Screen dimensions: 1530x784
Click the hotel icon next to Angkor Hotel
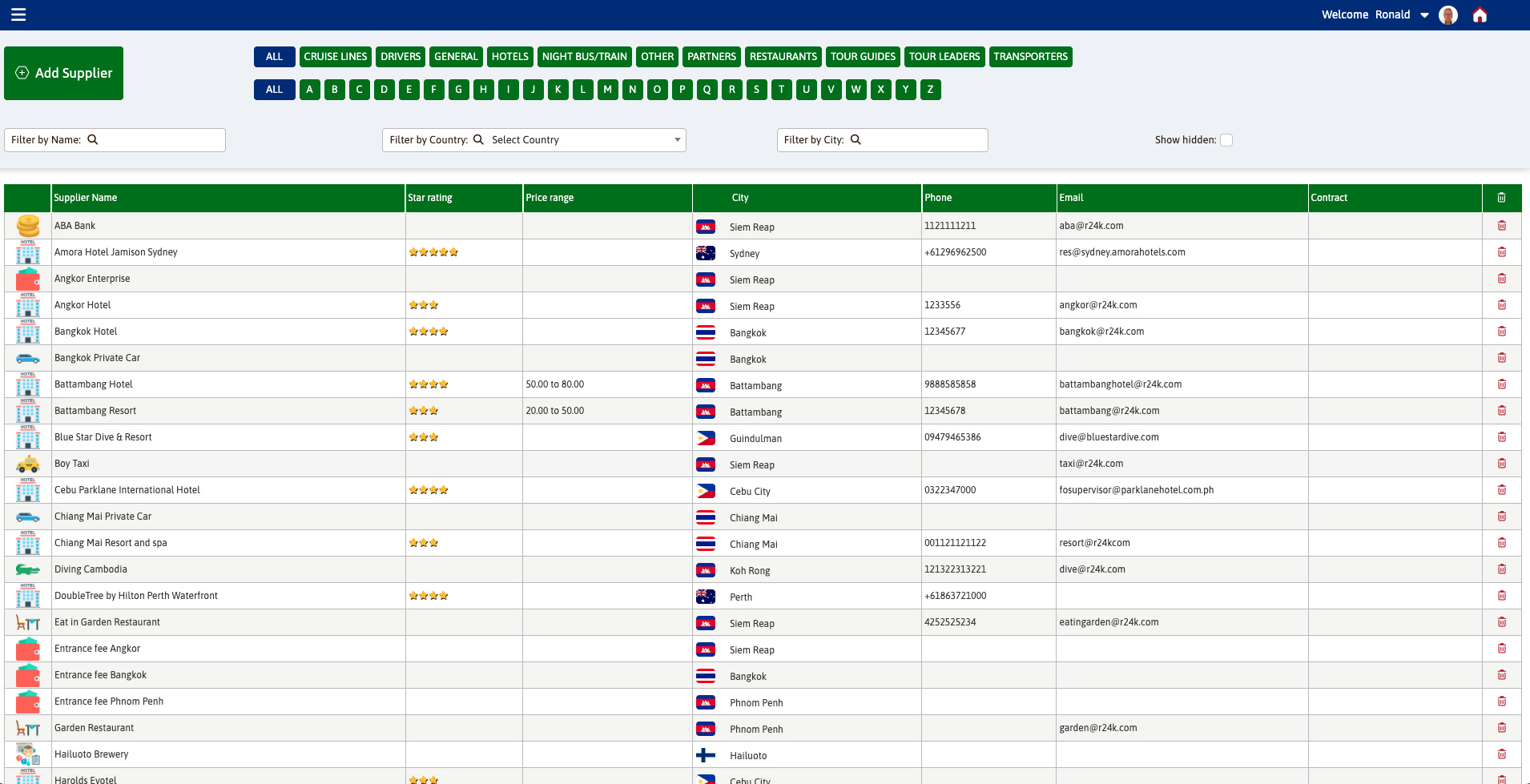pos(28,304)
